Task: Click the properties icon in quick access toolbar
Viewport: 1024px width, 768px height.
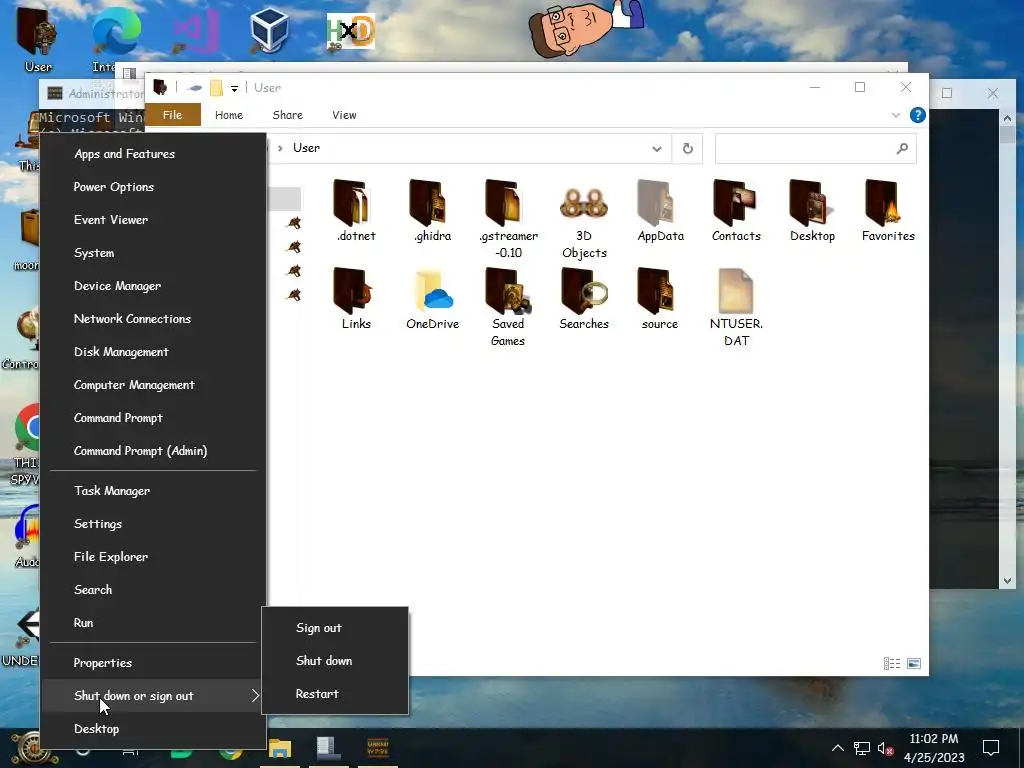Action: pos(194,88)
